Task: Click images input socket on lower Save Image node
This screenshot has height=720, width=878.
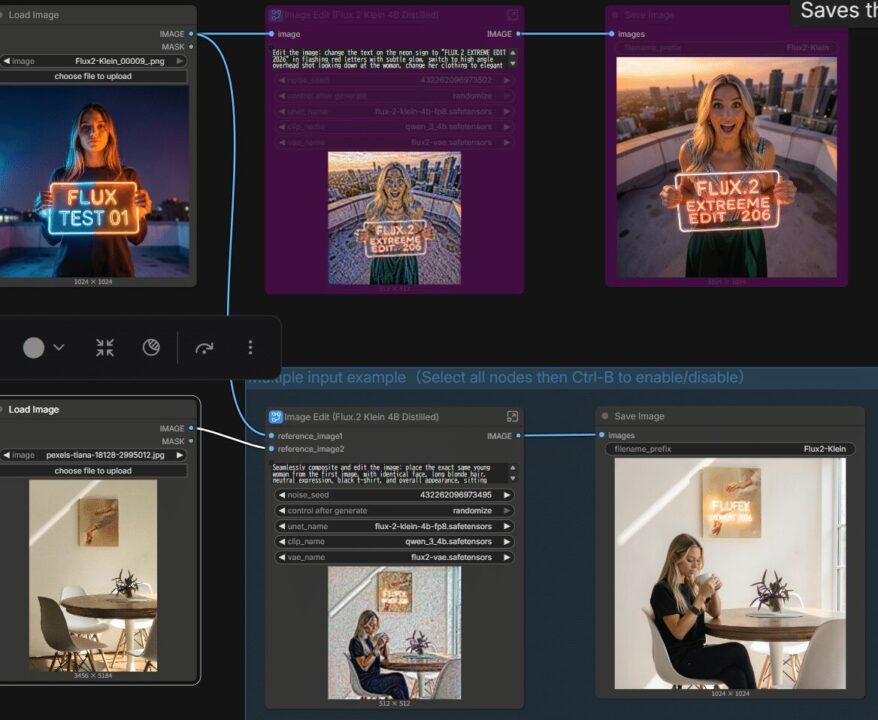Action: point(602,435)
